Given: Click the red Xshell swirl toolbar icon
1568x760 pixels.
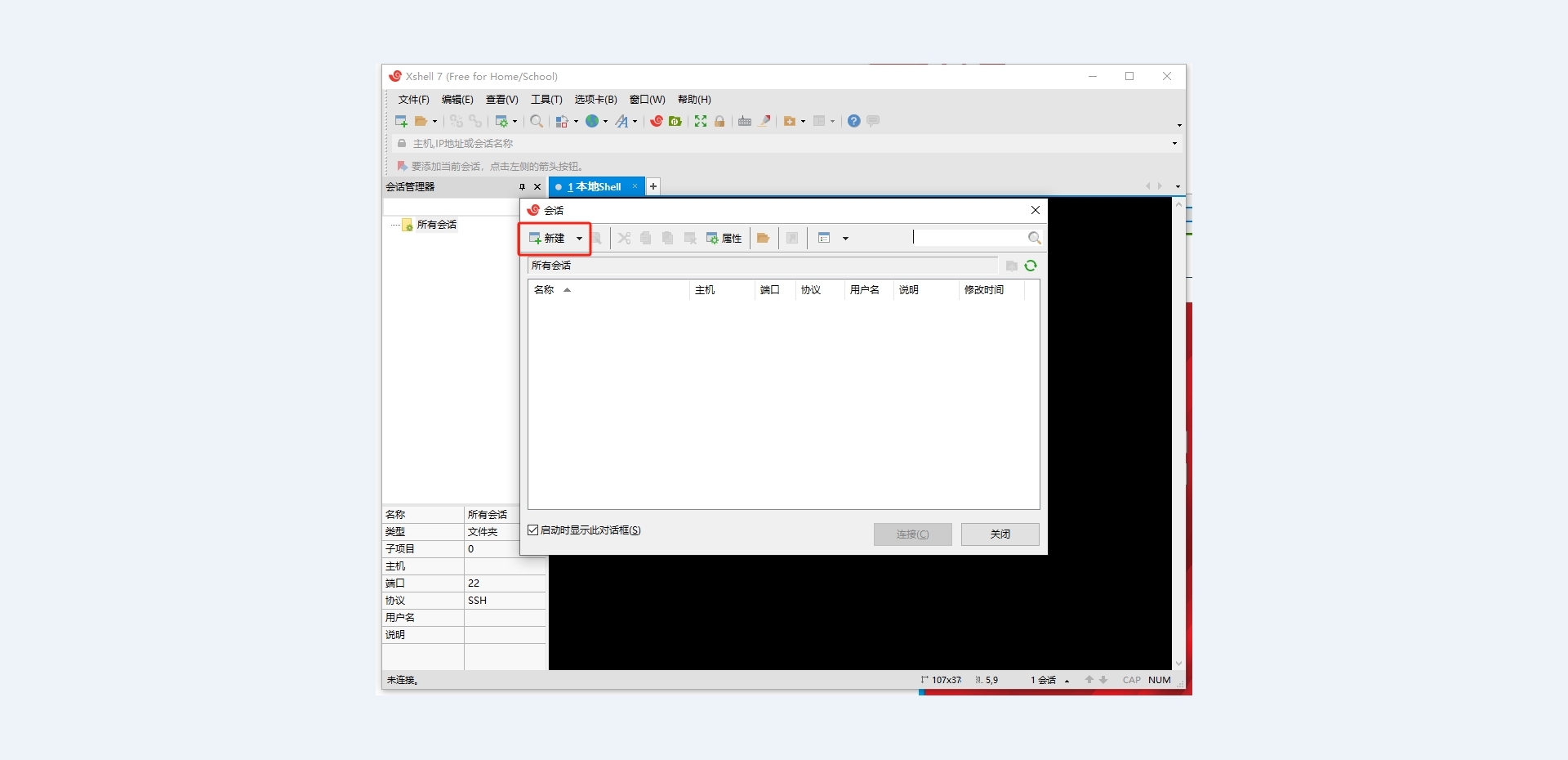Looking at the screenshot, I should (x=656, y=121).
